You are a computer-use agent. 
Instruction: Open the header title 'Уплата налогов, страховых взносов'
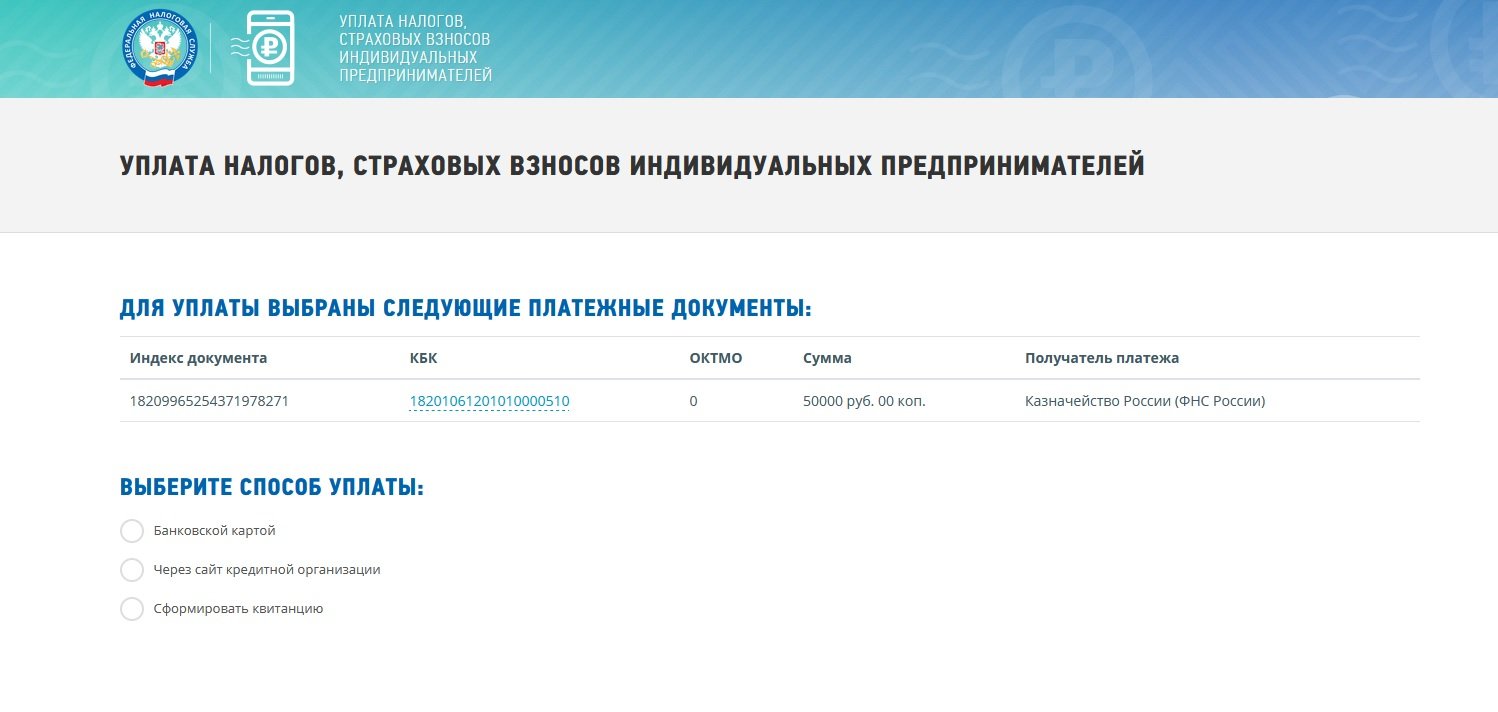point(415,48)
